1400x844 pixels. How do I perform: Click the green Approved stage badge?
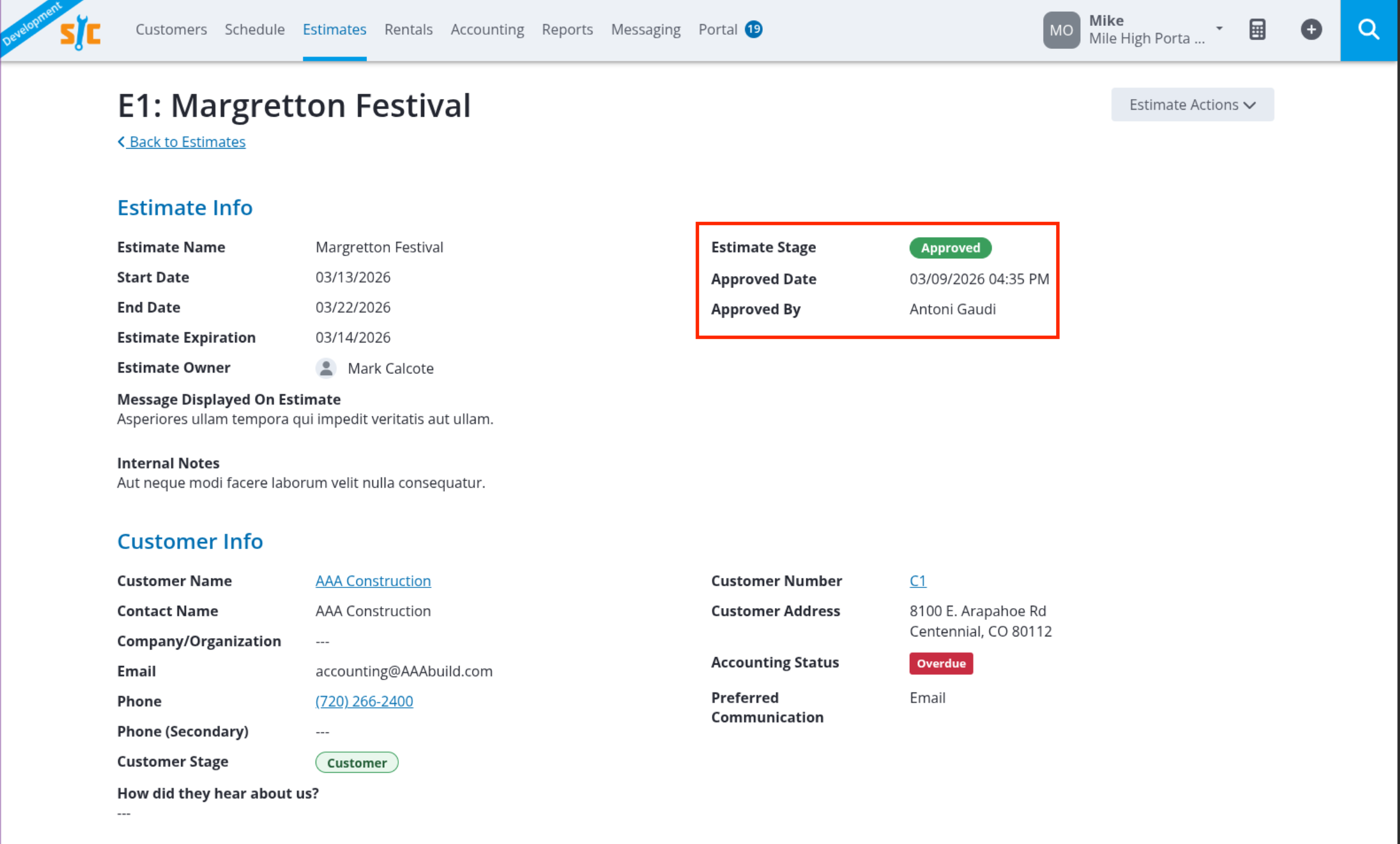[950, 248]
